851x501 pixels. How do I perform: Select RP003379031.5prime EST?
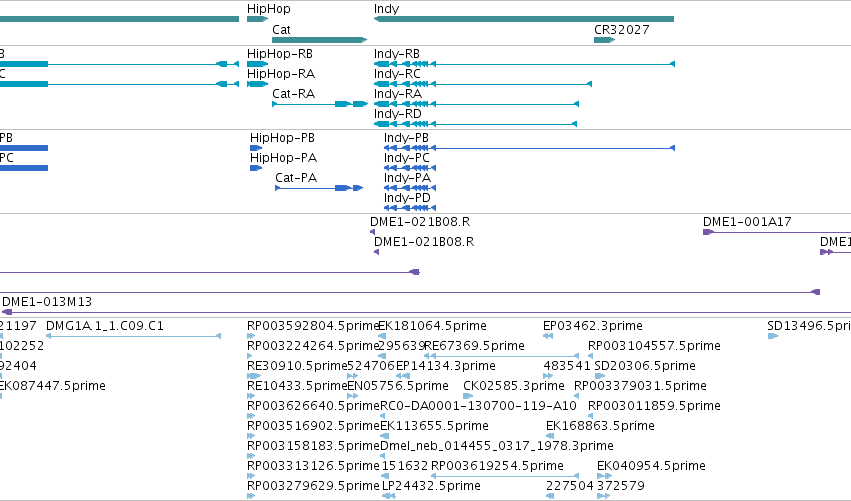640,386
